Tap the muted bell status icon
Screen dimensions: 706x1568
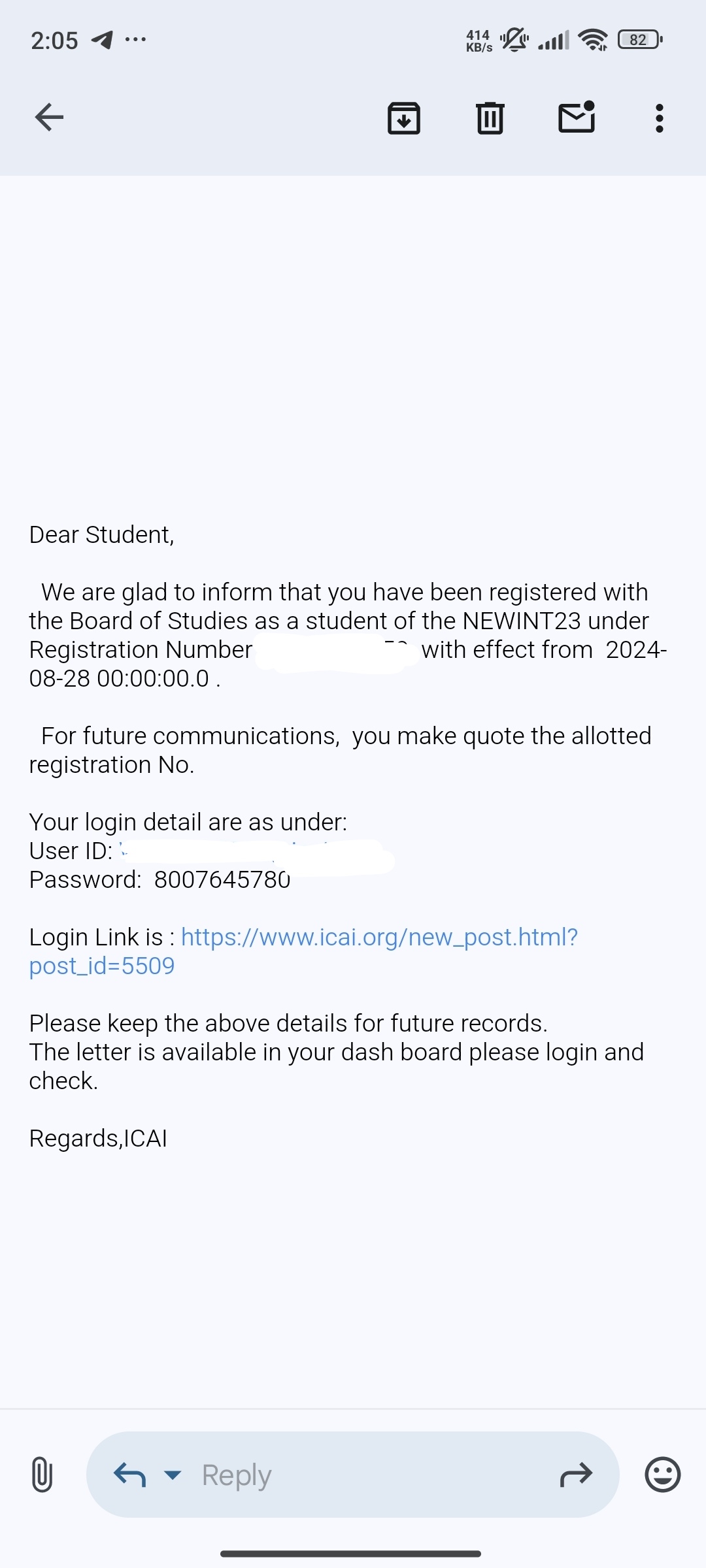[514, 40]
